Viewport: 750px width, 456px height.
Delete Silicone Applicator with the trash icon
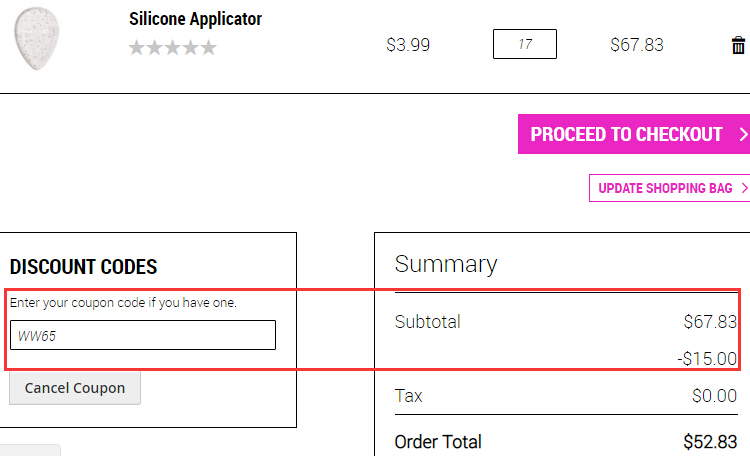[x=738, y=45]
